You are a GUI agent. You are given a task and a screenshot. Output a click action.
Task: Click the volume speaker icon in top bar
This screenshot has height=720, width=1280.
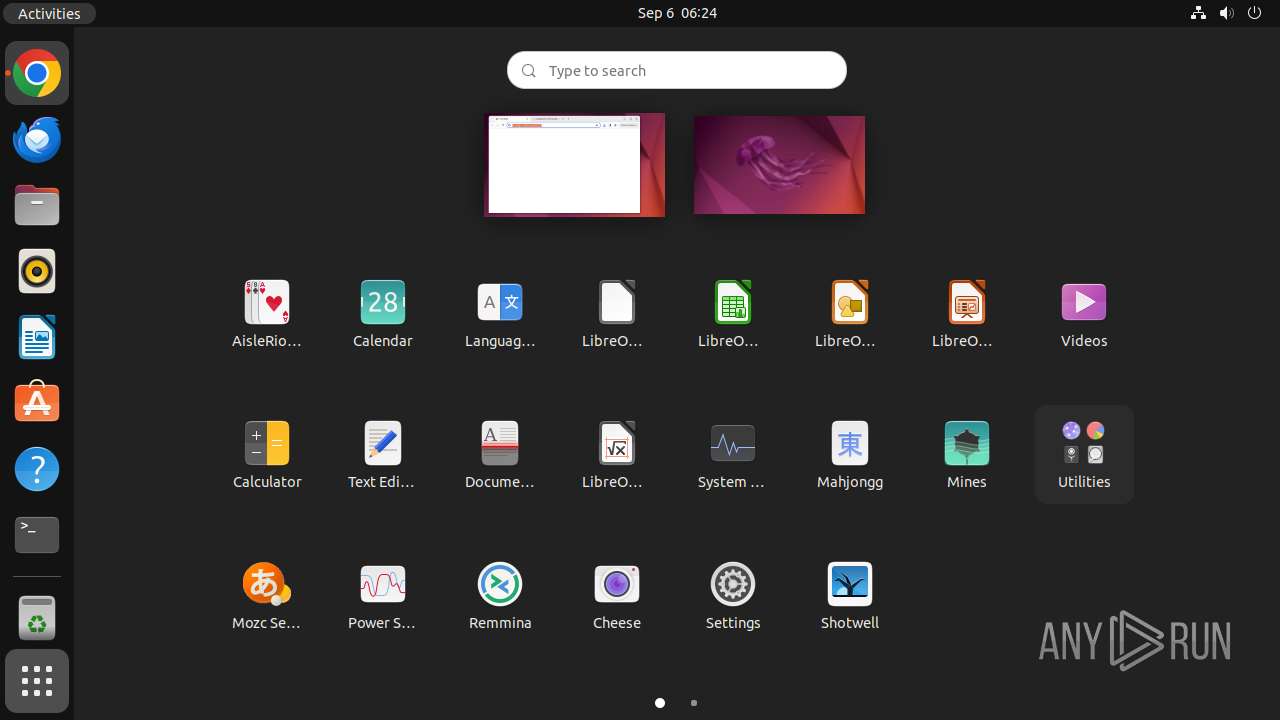1227,13
